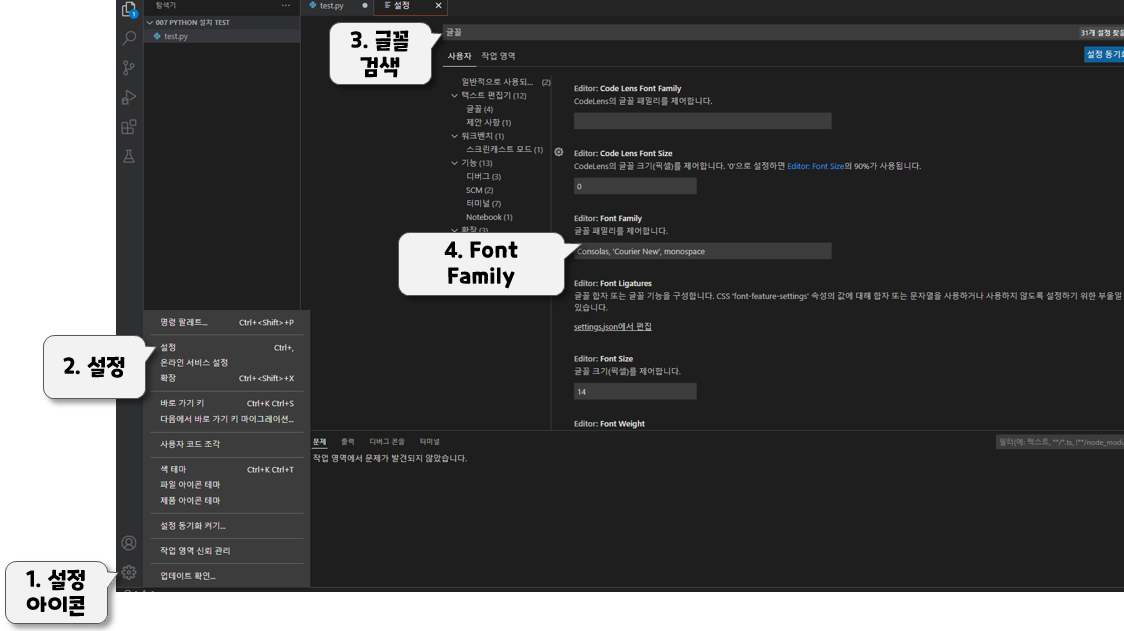Select the 작업 영역 settings scope tab
The height and width of the screenshot is (631, 1124).
click(x=498, y=56)
